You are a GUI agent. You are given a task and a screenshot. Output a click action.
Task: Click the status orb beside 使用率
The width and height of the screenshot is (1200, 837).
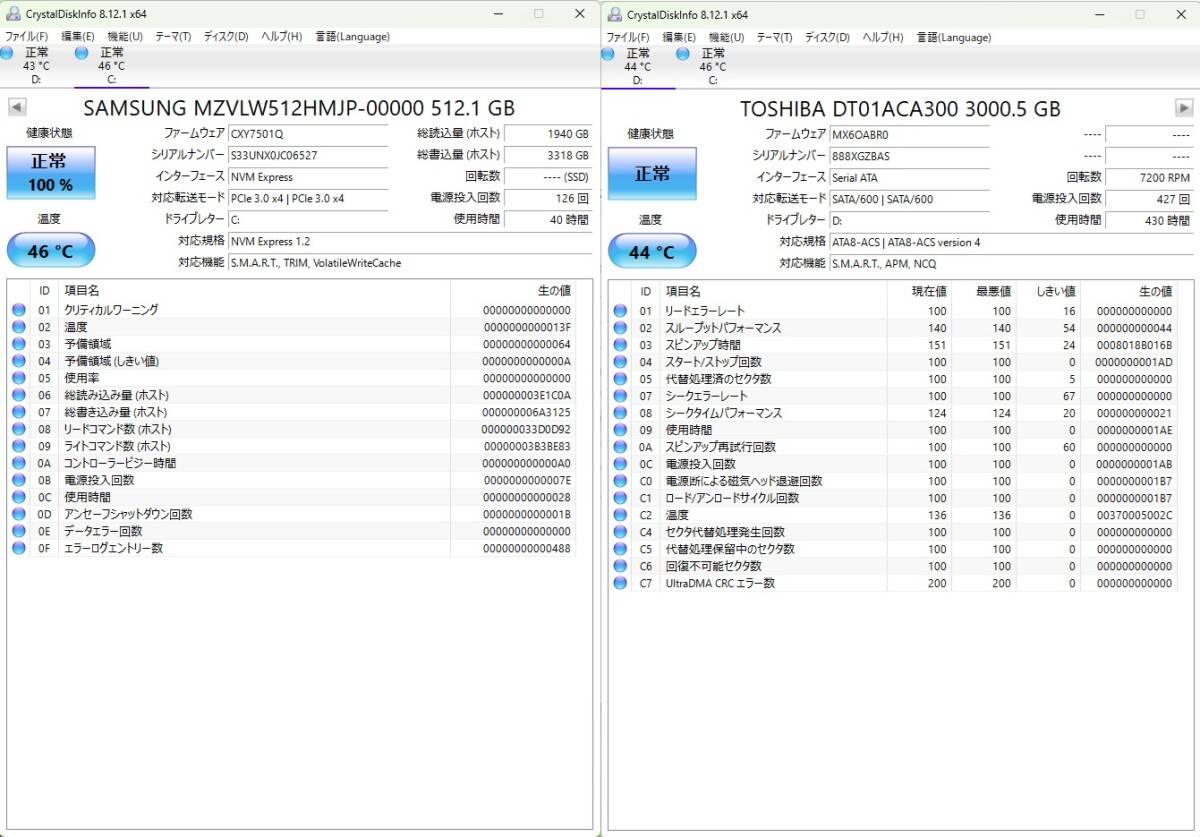coord(18,378)
